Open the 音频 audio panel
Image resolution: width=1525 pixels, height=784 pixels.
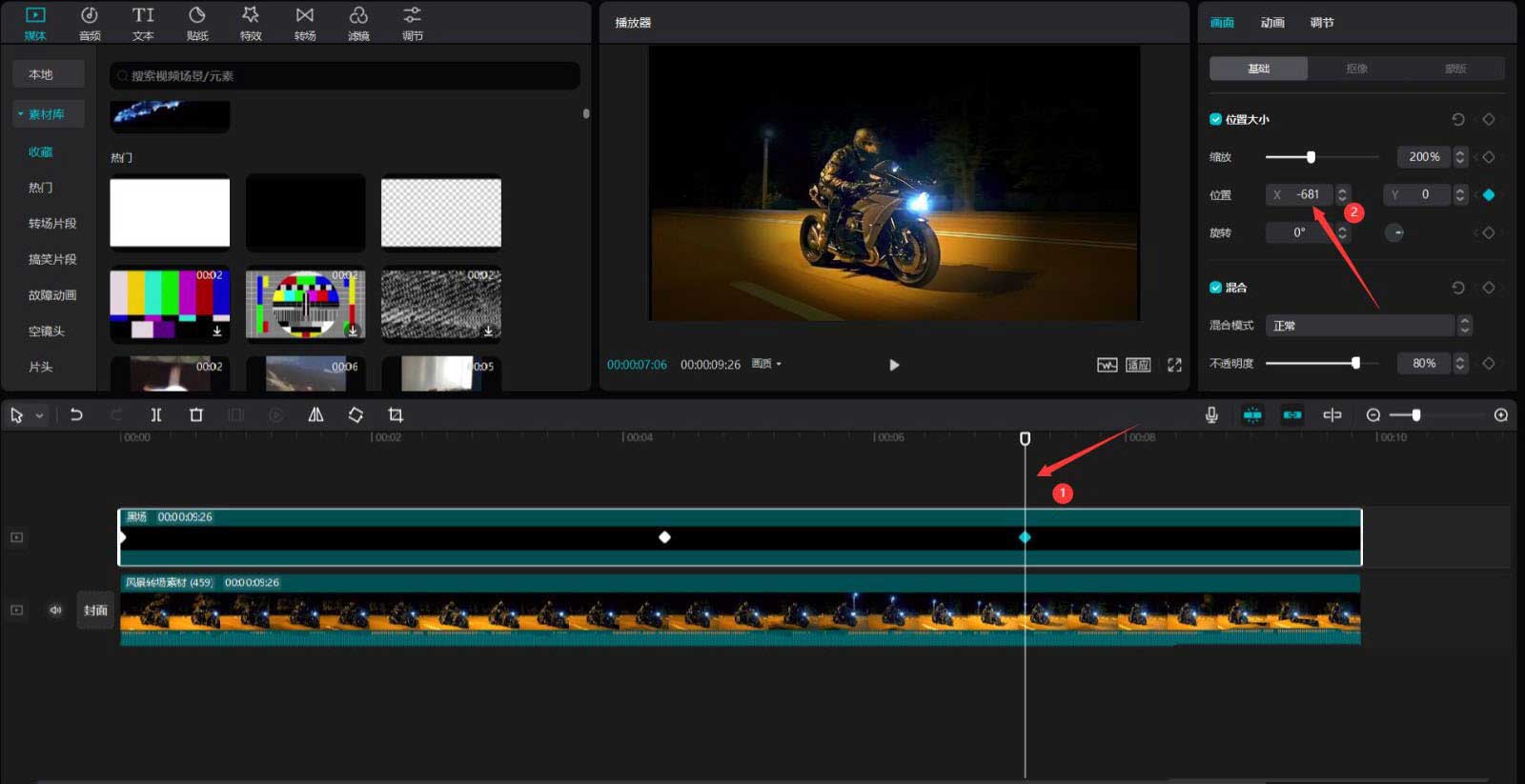pos(90,24)
